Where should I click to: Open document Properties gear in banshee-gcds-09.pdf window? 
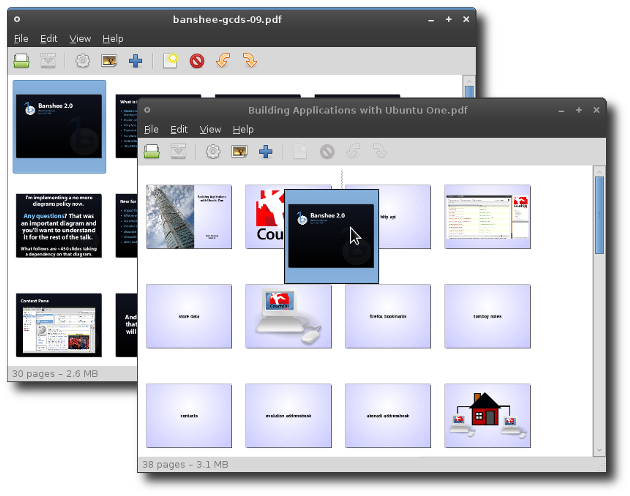tap(83, 61)
